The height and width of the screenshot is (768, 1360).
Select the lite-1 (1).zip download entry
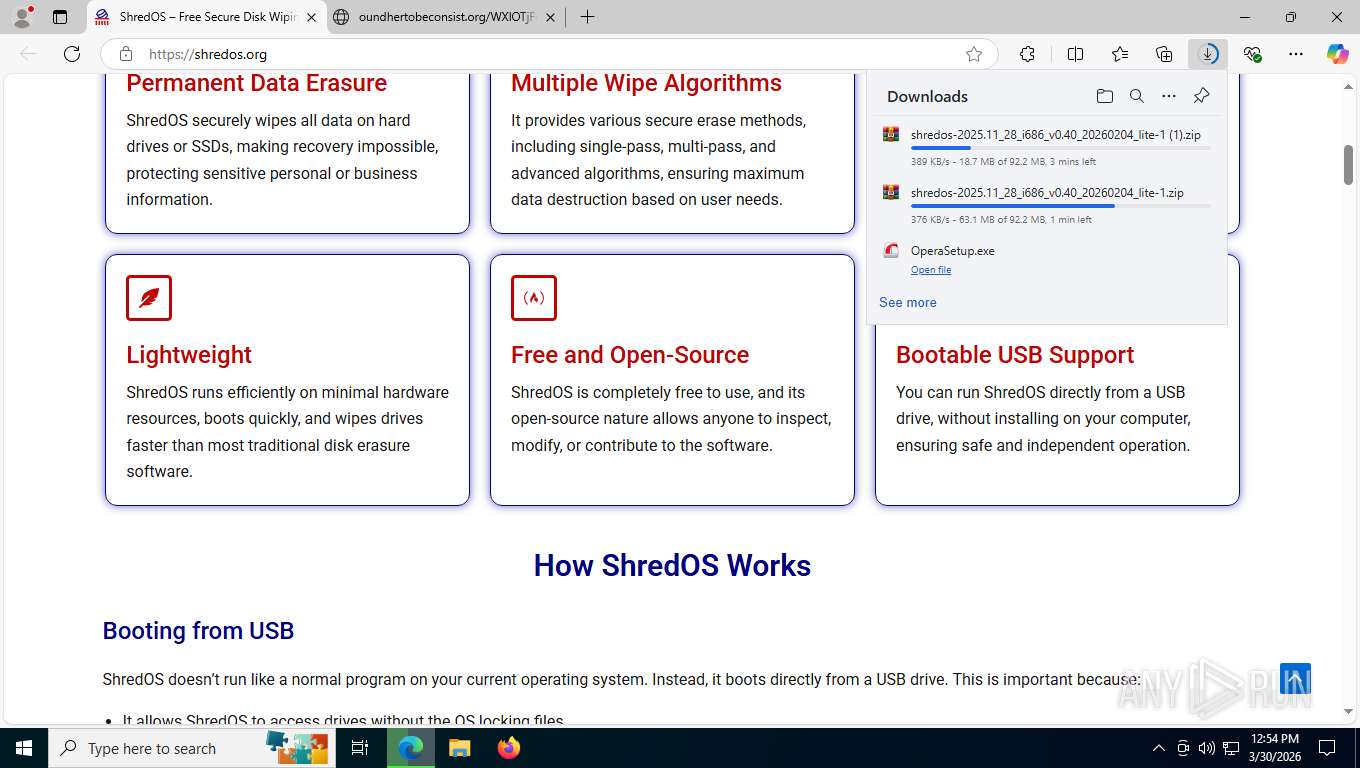pos(1047,146)
